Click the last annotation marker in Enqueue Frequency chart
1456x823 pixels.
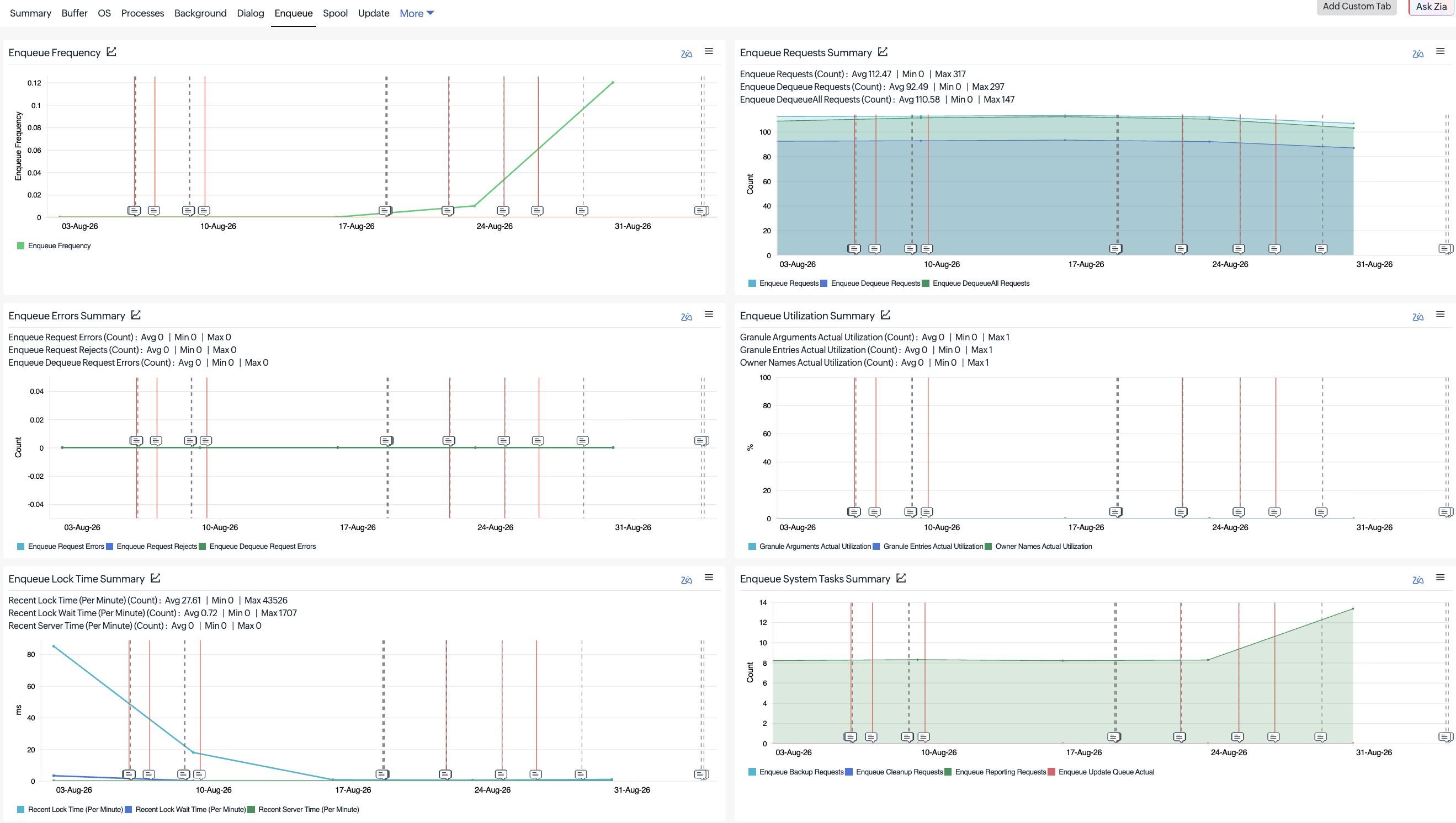(701, 211)
